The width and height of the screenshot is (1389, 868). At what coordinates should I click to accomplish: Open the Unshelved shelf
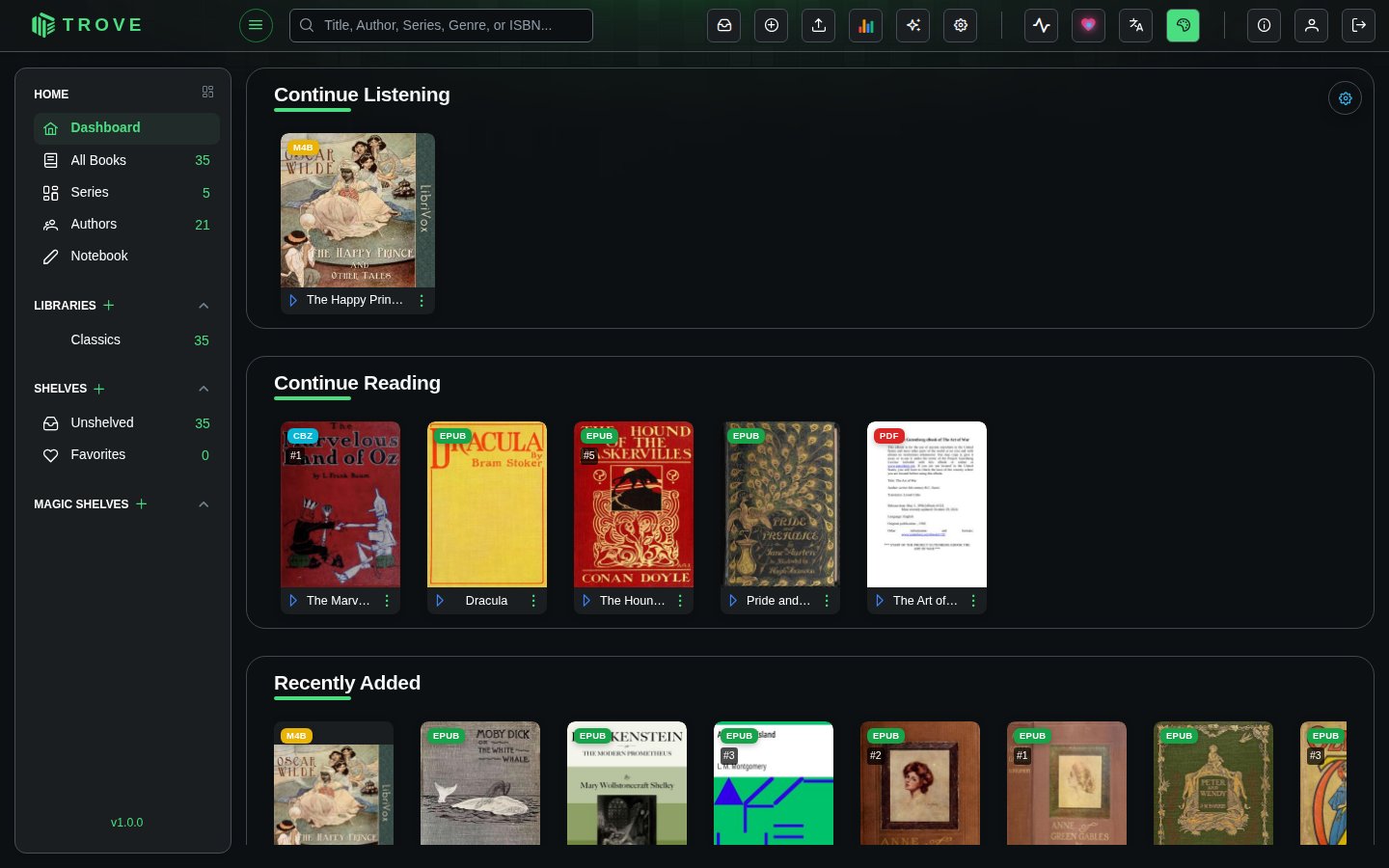[126, 422]
